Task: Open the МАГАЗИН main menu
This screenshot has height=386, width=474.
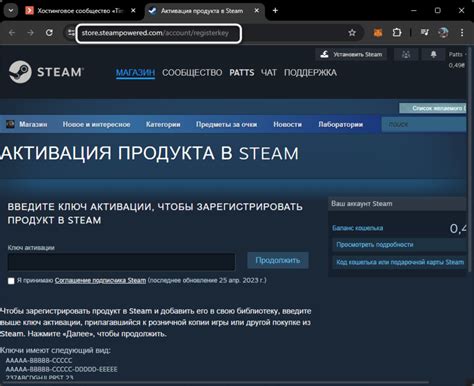Action: [135, 73]
